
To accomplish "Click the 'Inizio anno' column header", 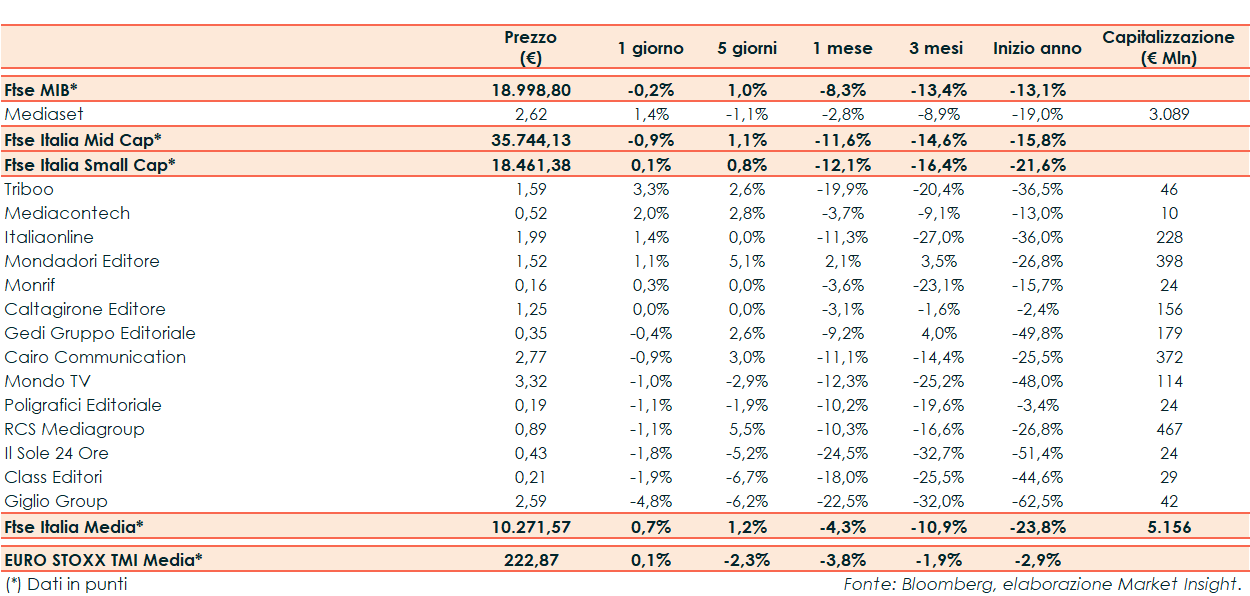I will (x=1037, y=48).
